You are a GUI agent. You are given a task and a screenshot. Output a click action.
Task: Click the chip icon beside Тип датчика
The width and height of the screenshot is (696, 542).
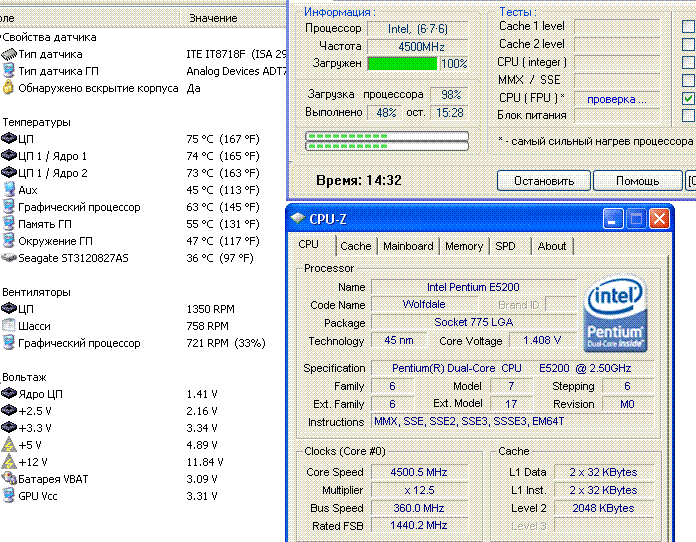click(8, 54)
